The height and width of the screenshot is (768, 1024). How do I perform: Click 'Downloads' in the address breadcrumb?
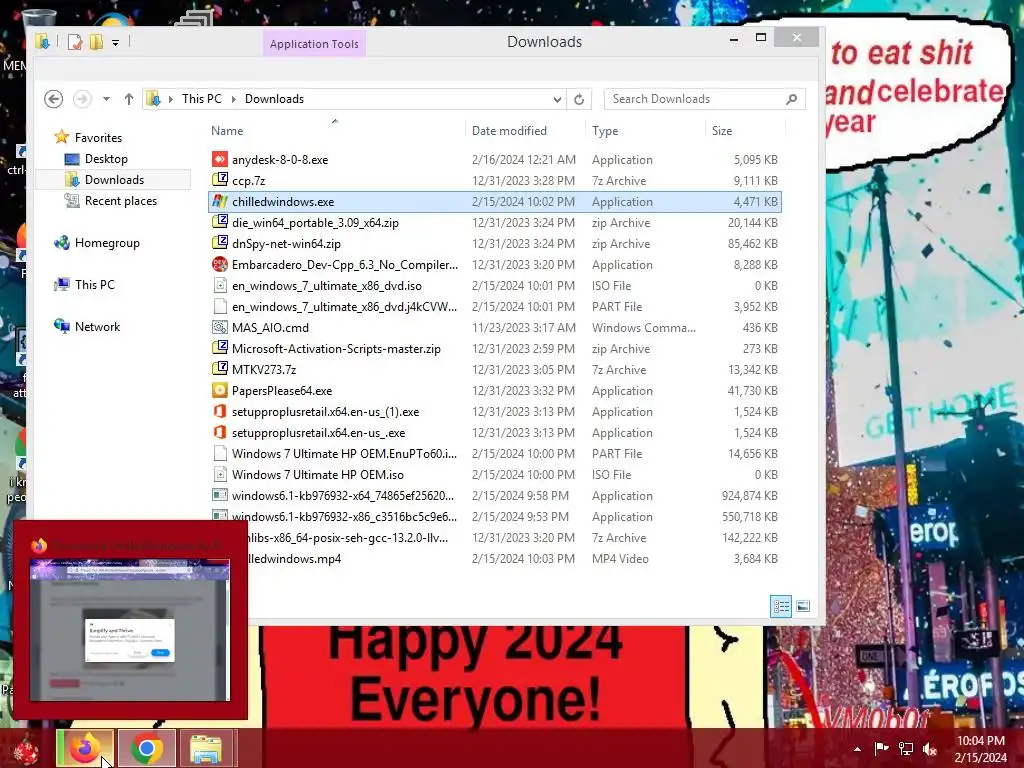[x=274, y=99]
